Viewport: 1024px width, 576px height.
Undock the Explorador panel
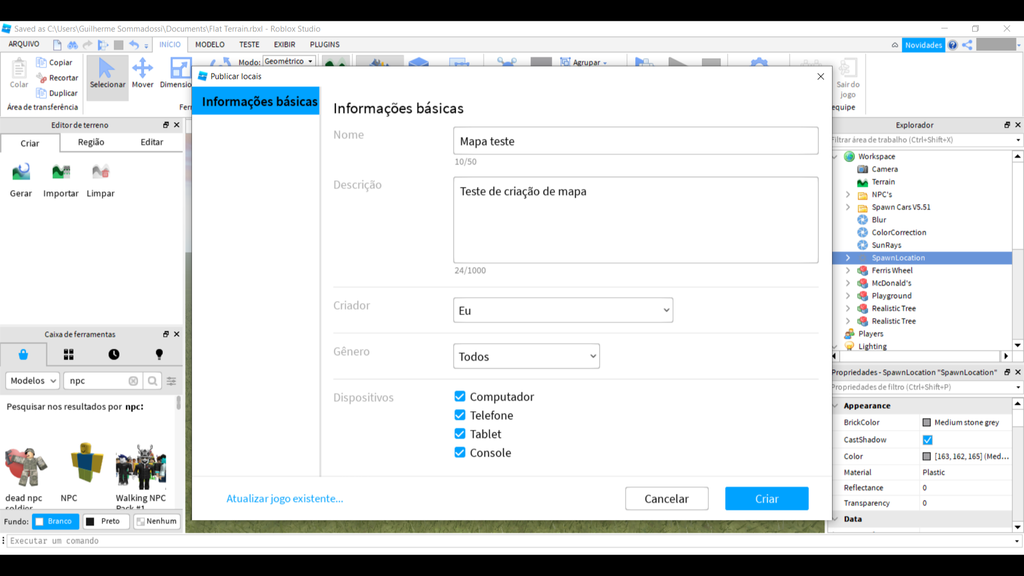coord(1007,125)
